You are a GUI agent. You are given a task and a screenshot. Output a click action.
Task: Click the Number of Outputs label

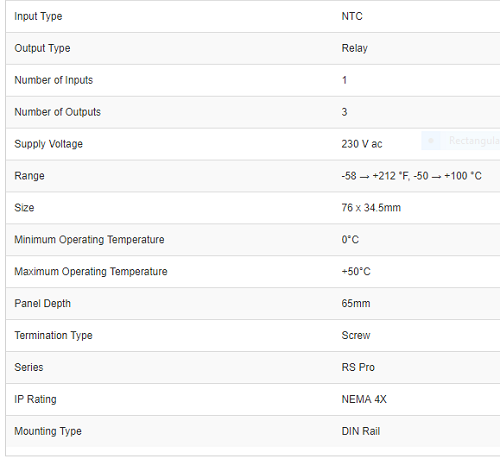point(57,112)
